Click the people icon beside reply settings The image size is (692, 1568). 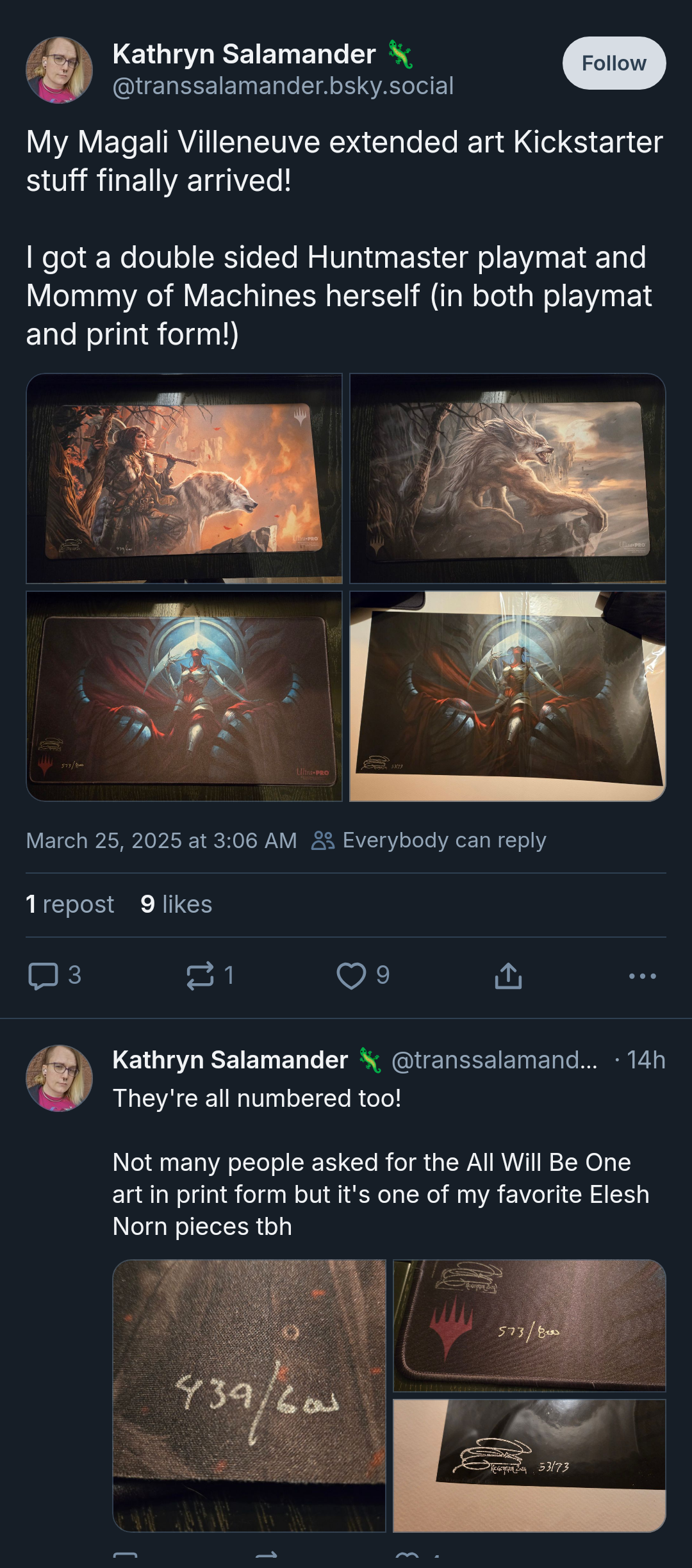coord(323,840)
